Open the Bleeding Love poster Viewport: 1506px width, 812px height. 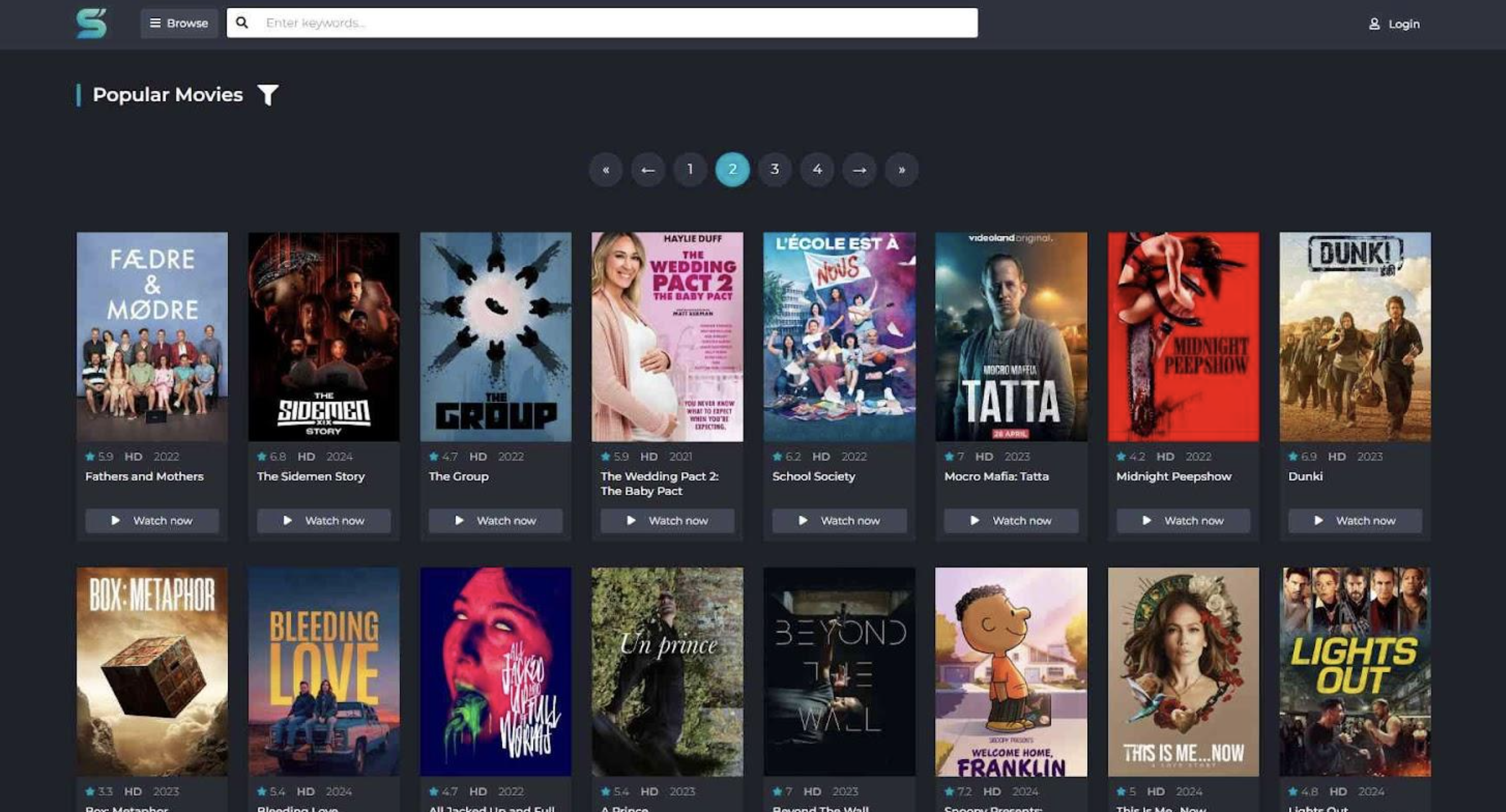(x=324, y=672)
